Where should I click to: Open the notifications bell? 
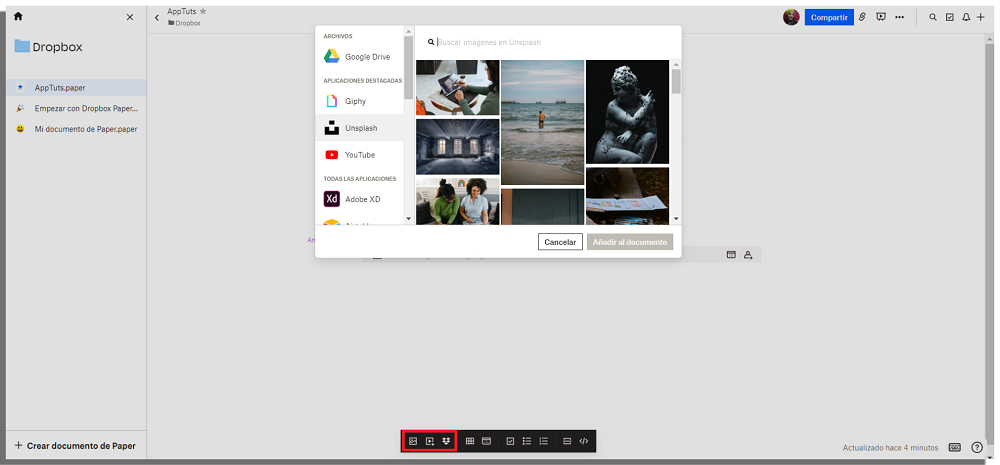966,17
